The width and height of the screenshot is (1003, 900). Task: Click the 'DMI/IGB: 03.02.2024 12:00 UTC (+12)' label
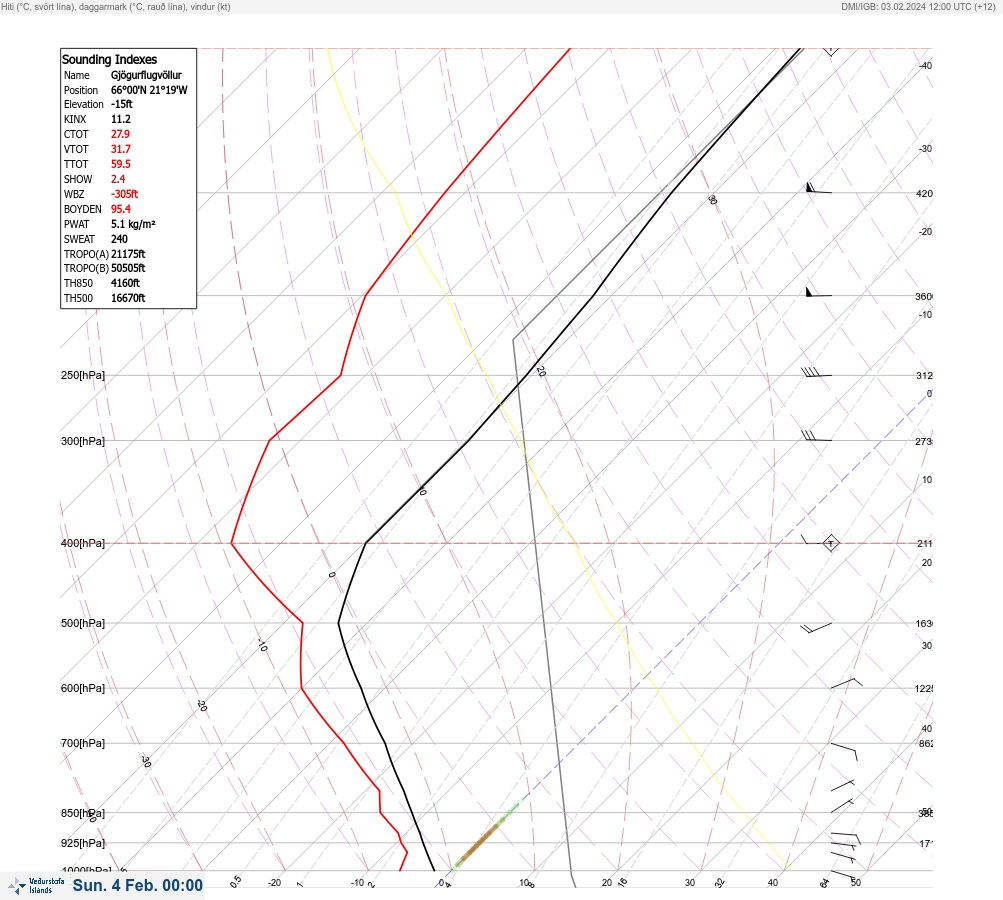click(919, 7)
